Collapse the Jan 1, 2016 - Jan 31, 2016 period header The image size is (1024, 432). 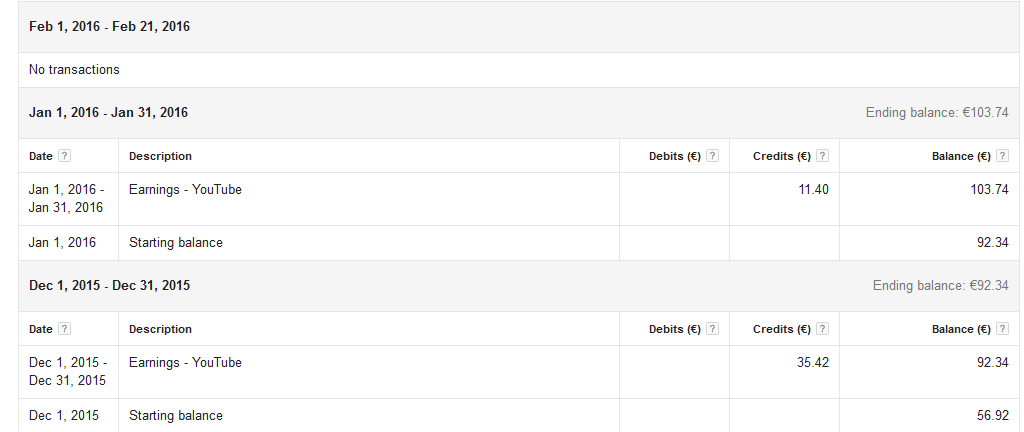[x=109, y=113]
